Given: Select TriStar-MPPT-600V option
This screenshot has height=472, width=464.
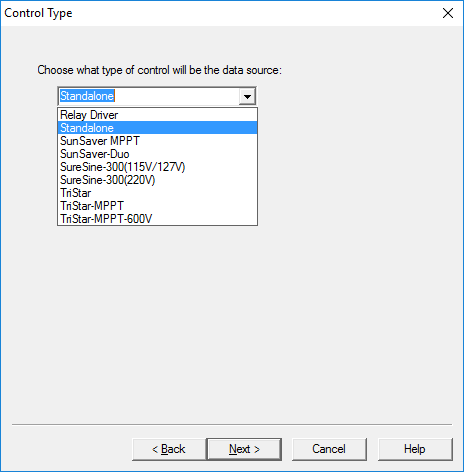Looking at the screenshot, I should click(157, 219).
